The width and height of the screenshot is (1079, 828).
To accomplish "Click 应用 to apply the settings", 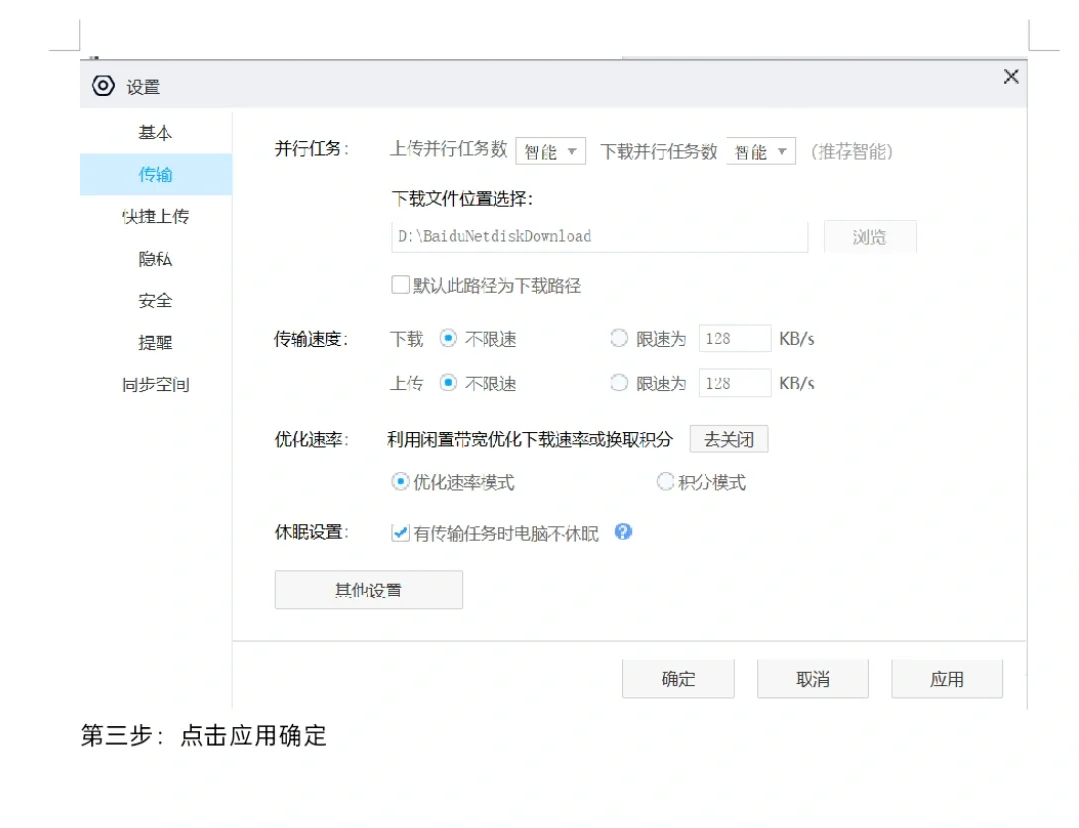I will point(946,678).
